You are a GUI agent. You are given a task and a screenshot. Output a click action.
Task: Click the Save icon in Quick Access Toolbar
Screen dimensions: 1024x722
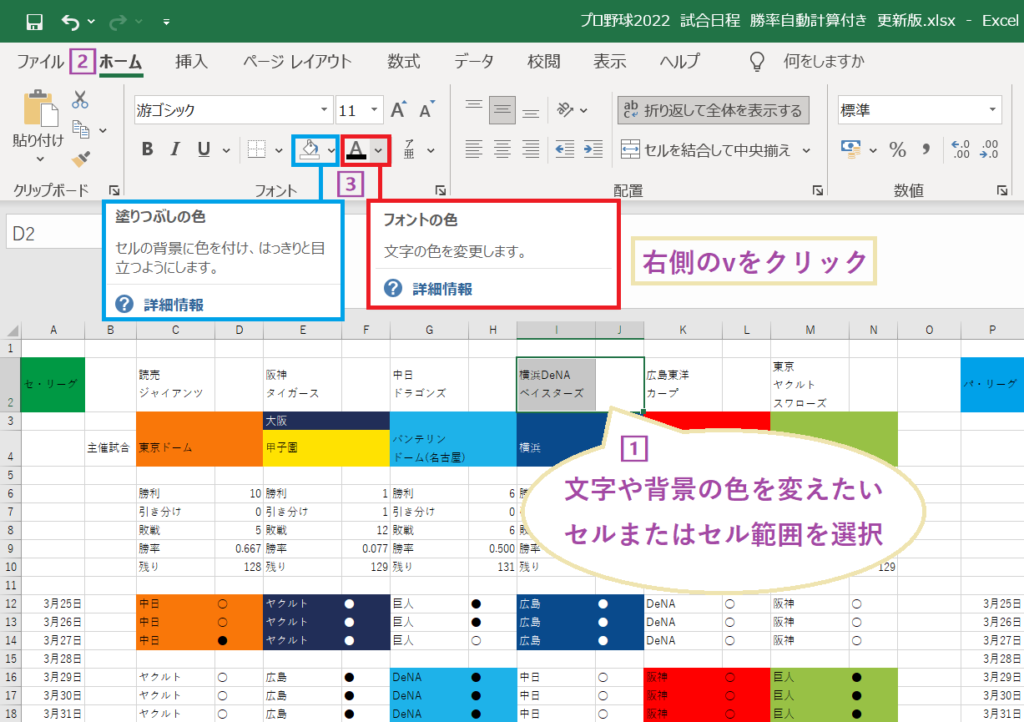(x=33, y=20)
